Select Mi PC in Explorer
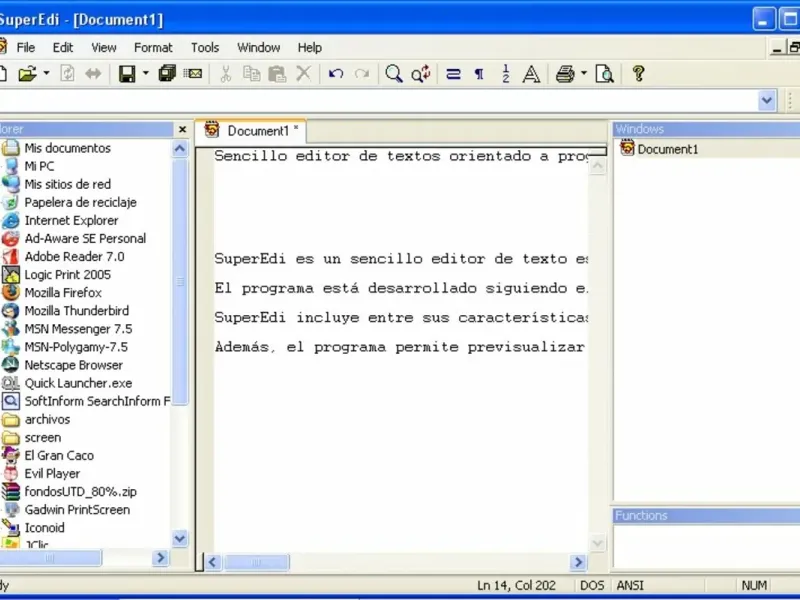800x600 pixels. [x=39, y=166]
